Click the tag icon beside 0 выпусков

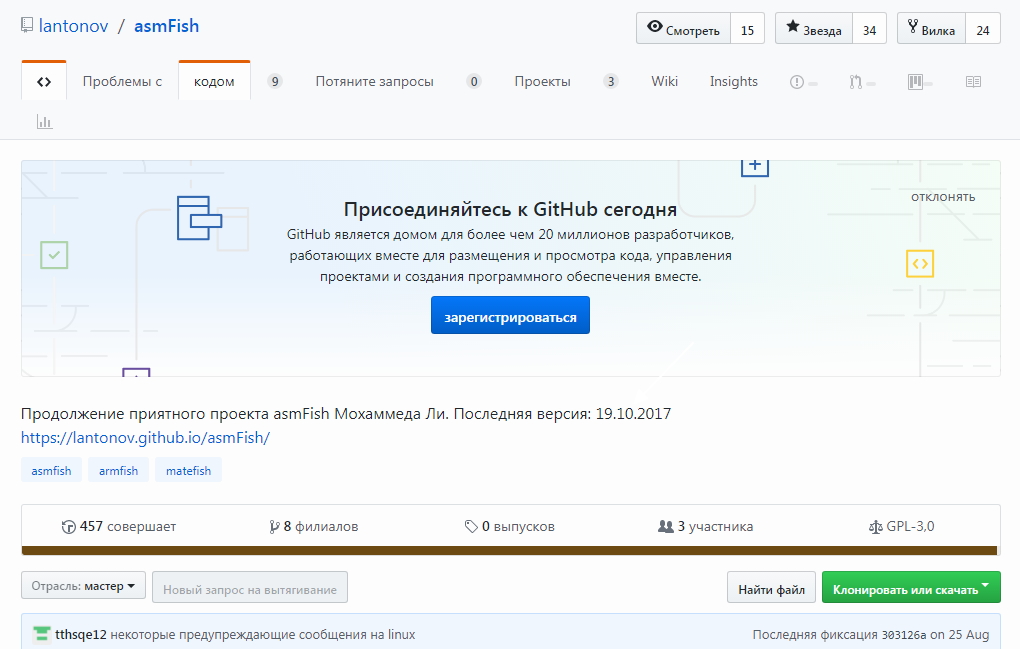pyautogui.click(x=471, y=527)
